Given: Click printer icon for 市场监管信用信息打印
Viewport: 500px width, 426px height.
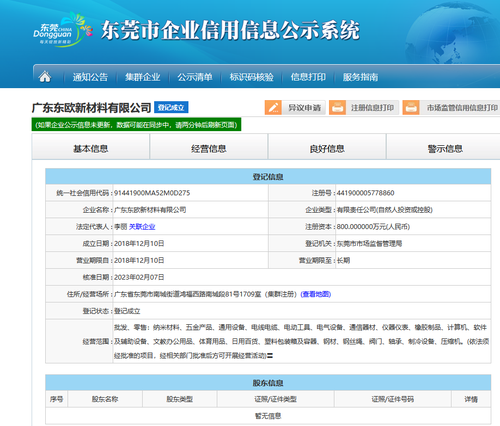Looking at the screenshot, I should click(x=411, y=108).
